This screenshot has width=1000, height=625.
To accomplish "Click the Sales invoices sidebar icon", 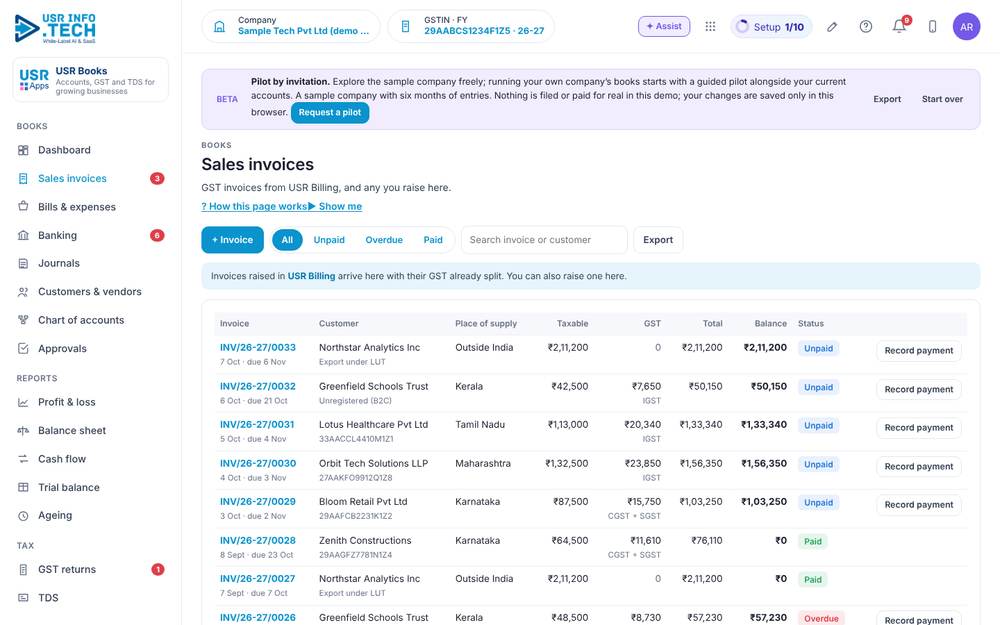I will pyautogui.click(x=23, y=179).
